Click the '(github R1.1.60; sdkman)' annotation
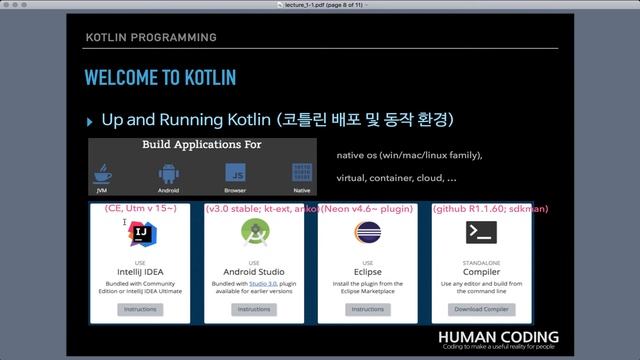Screen dimensions: 640x360 click(x=491, y=209)
